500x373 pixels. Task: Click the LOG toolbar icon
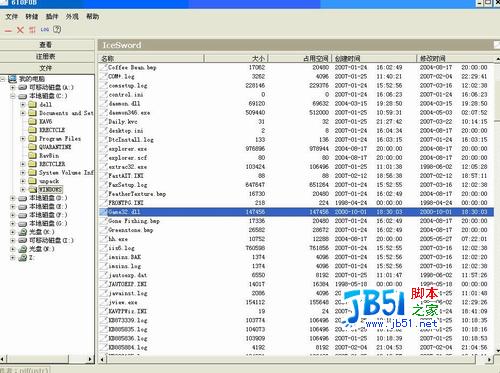[45, 30]
